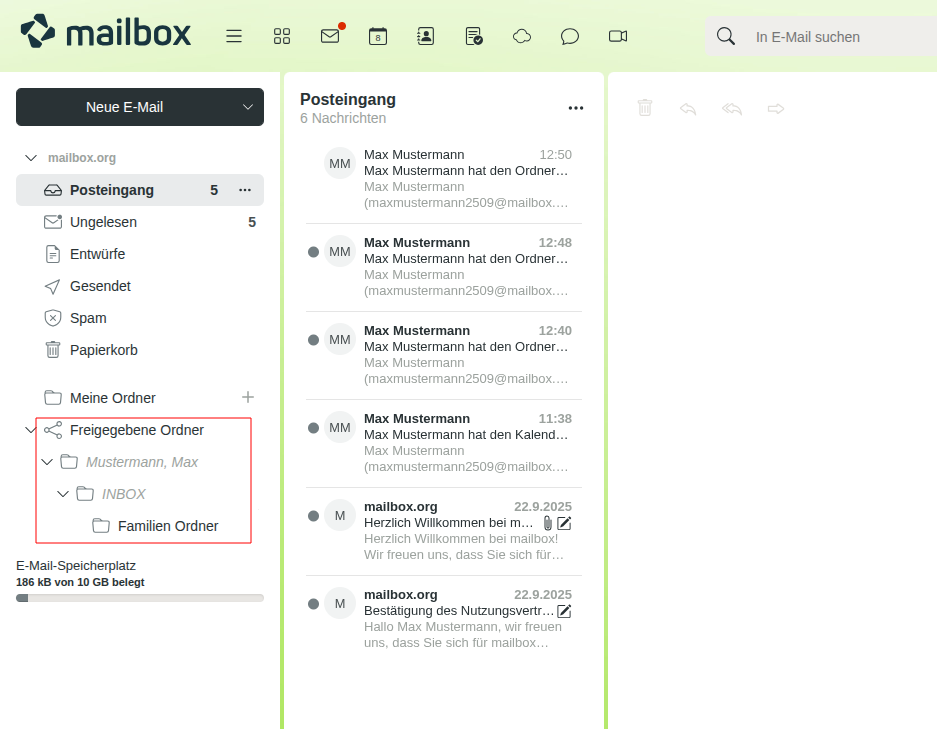Viewport: 937px width, 729px height.
Task: Open the tasks icon in top bar
Action: (474, 36)
